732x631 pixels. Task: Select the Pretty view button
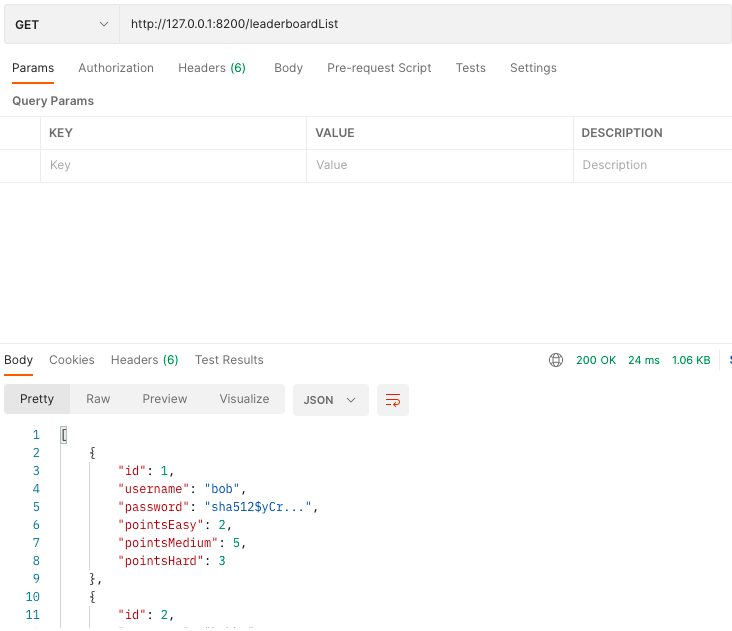coord(37,399)
